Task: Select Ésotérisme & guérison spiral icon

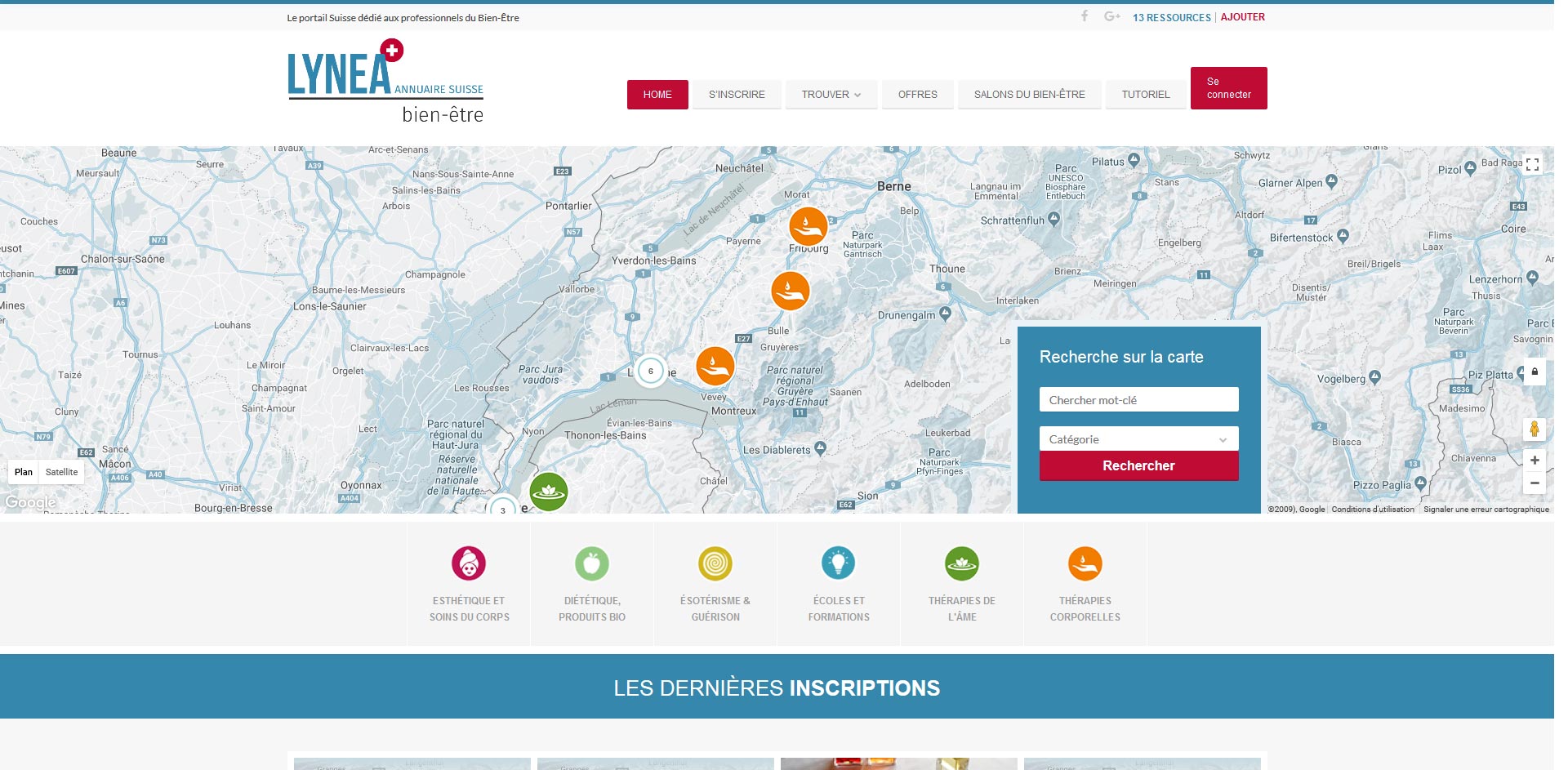Action: tap(715, 563)
